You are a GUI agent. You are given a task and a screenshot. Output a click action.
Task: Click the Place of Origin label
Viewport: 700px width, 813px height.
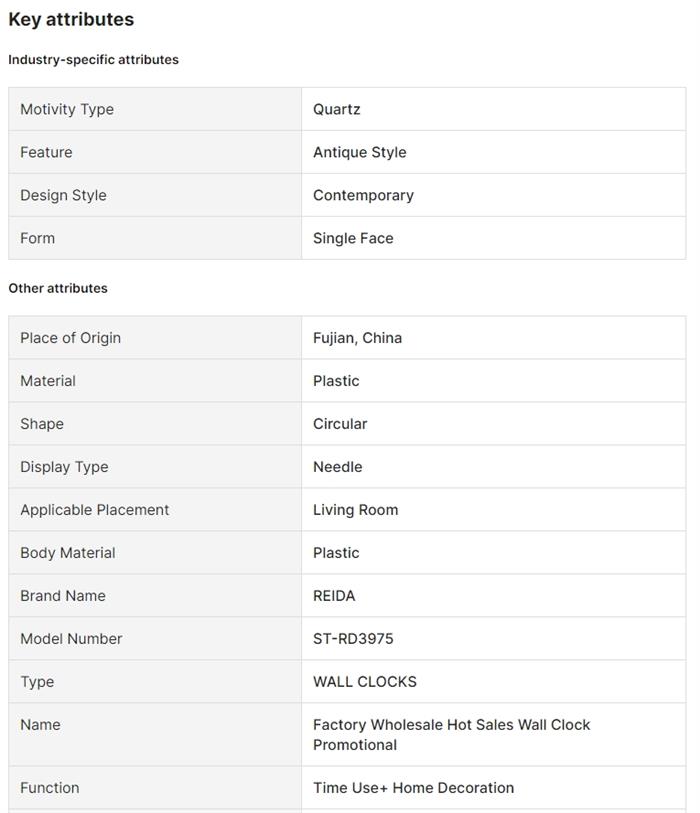(70, 338)
